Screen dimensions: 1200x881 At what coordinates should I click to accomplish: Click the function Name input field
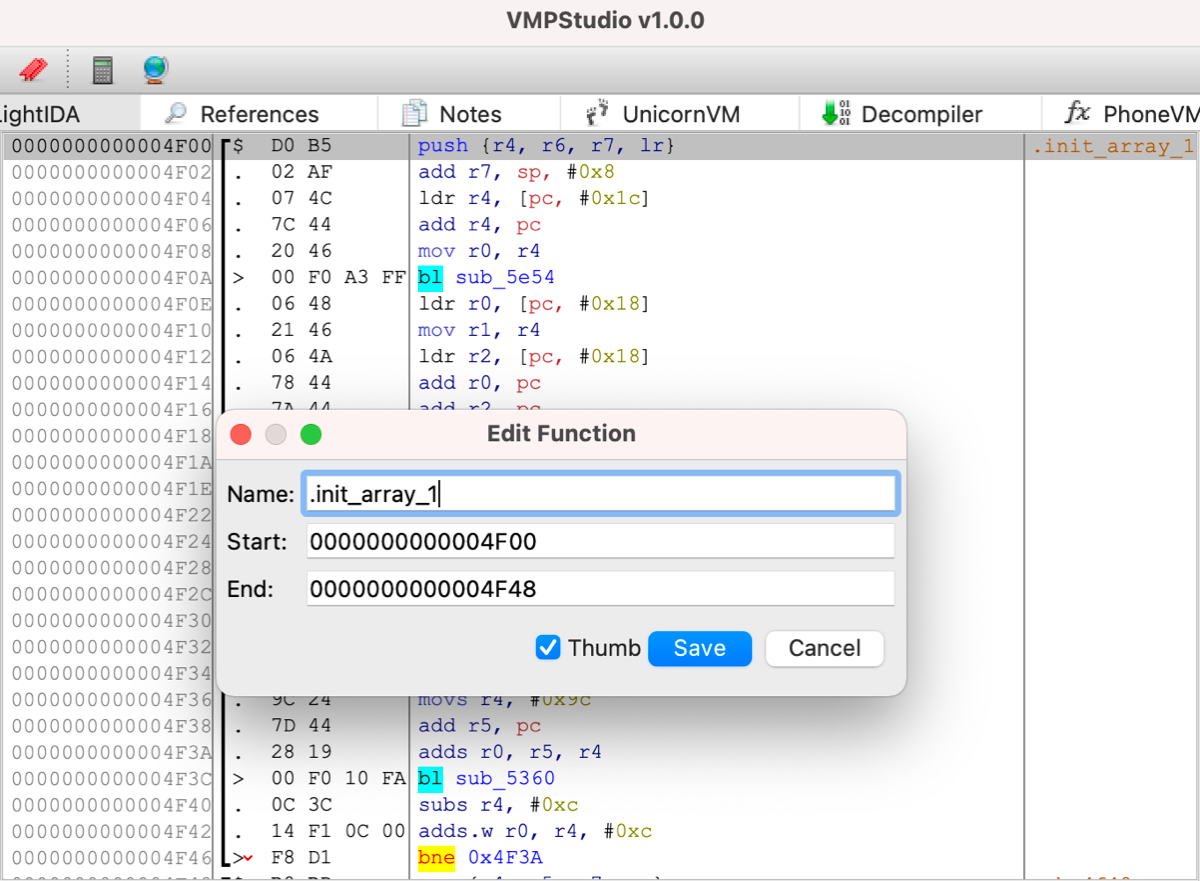(600, 494)
